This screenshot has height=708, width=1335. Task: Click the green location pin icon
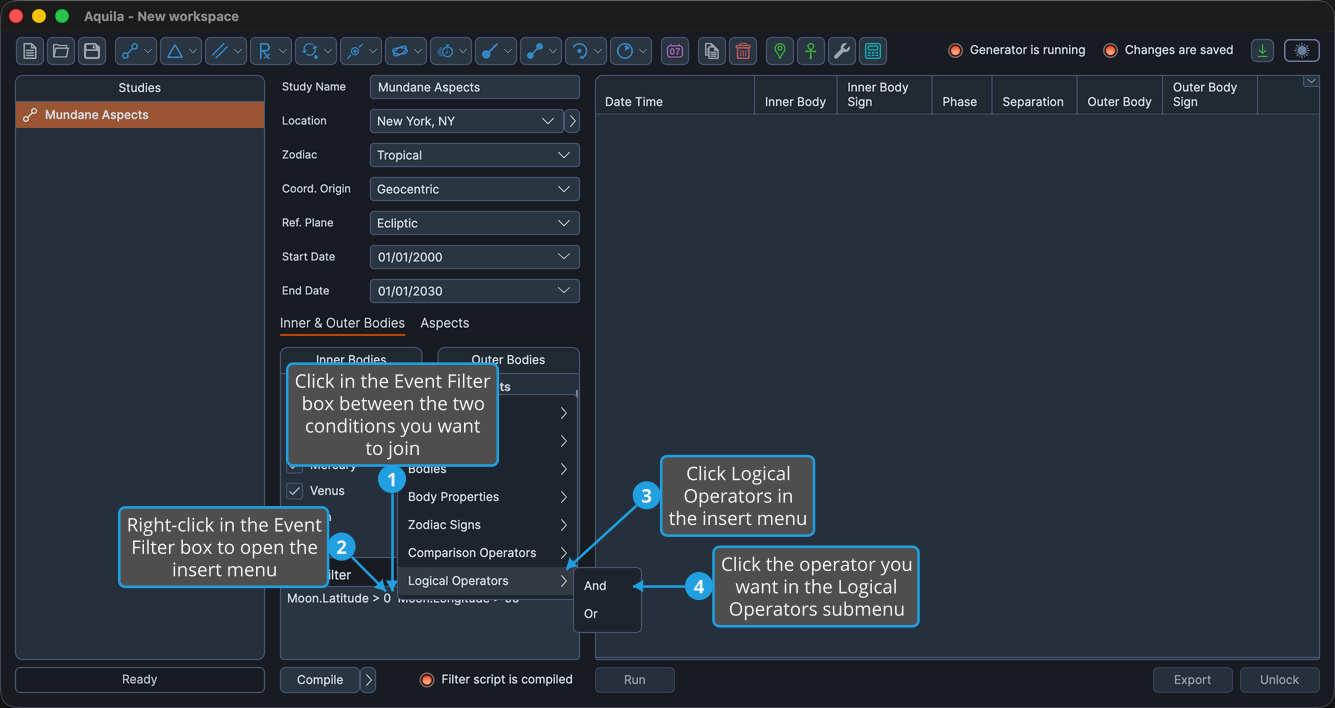(x=780, y=51)
